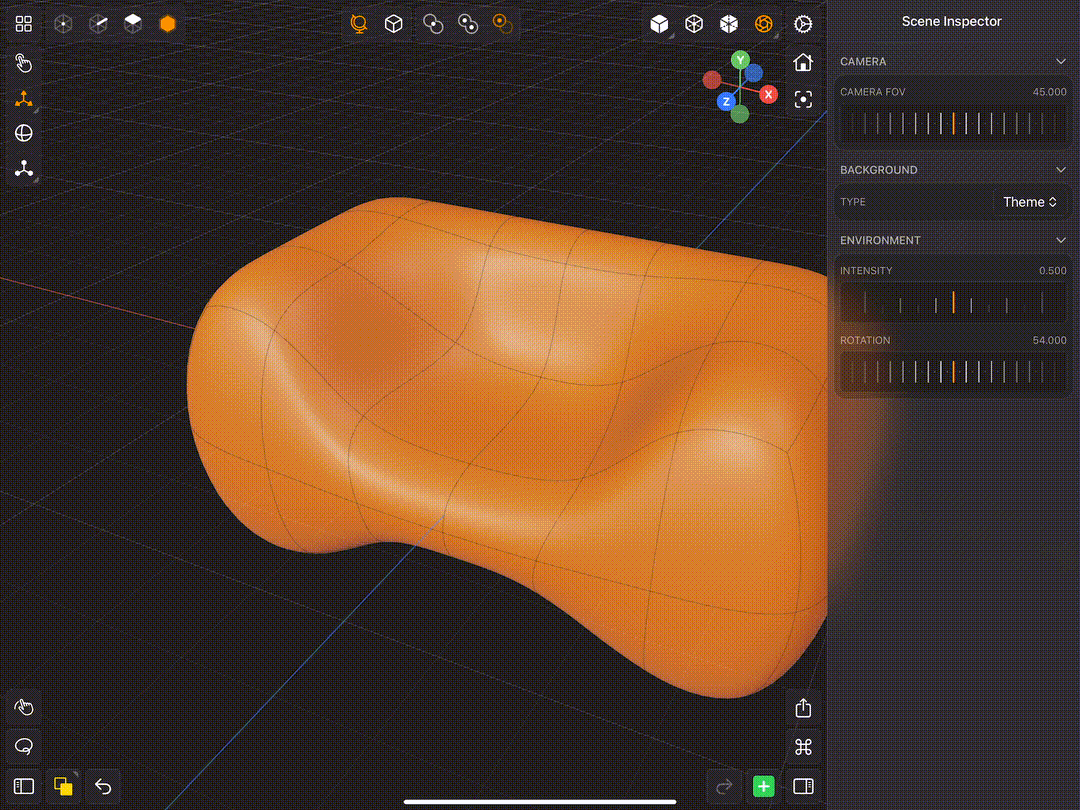Click the wireframe cube icon in center toolbar

(x=393, y=24)
